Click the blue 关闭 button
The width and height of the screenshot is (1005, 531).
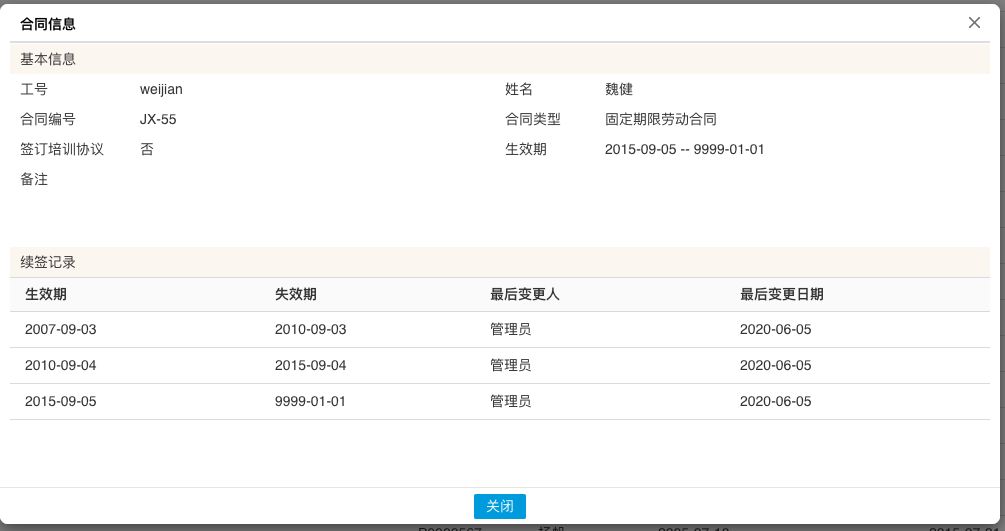coord(499,506)
